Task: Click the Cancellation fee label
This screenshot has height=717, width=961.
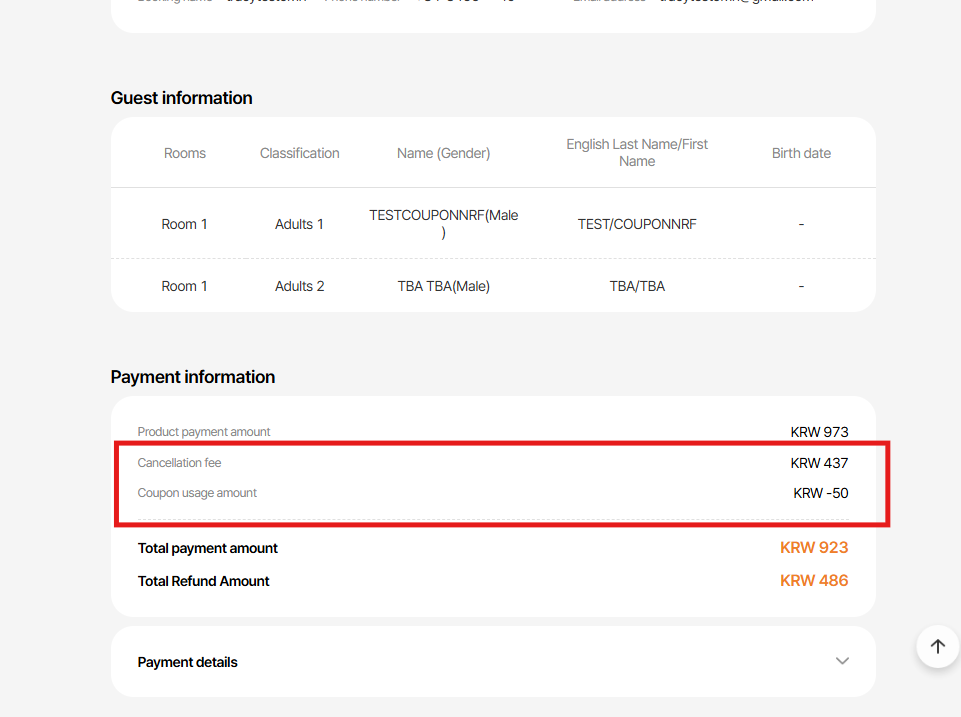Action: click(180, 463)
